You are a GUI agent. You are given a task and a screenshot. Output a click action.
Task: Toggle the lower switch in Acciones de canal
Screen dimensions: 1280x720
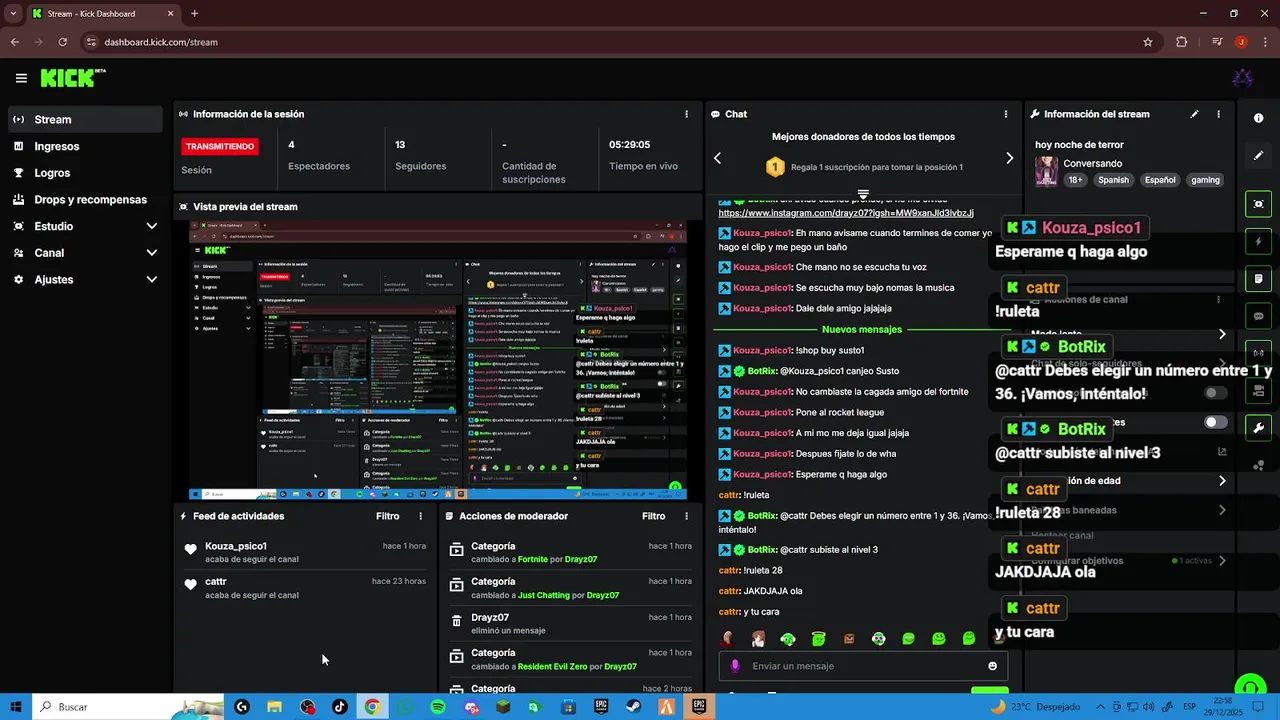point(1215,422)
